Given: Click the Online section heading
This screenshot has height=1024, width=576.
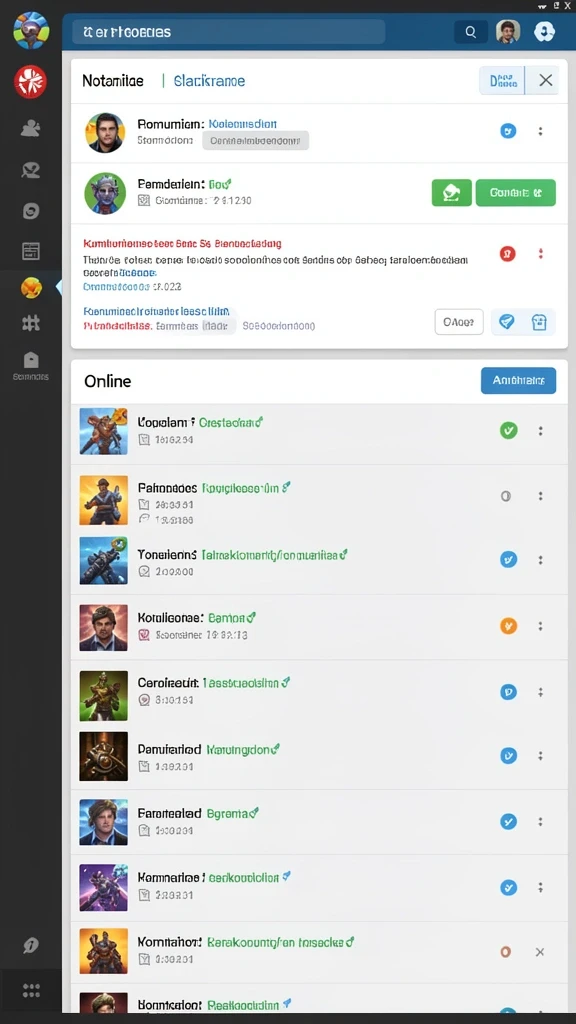Looking at the screenshot, I should (x=107, y=381).
